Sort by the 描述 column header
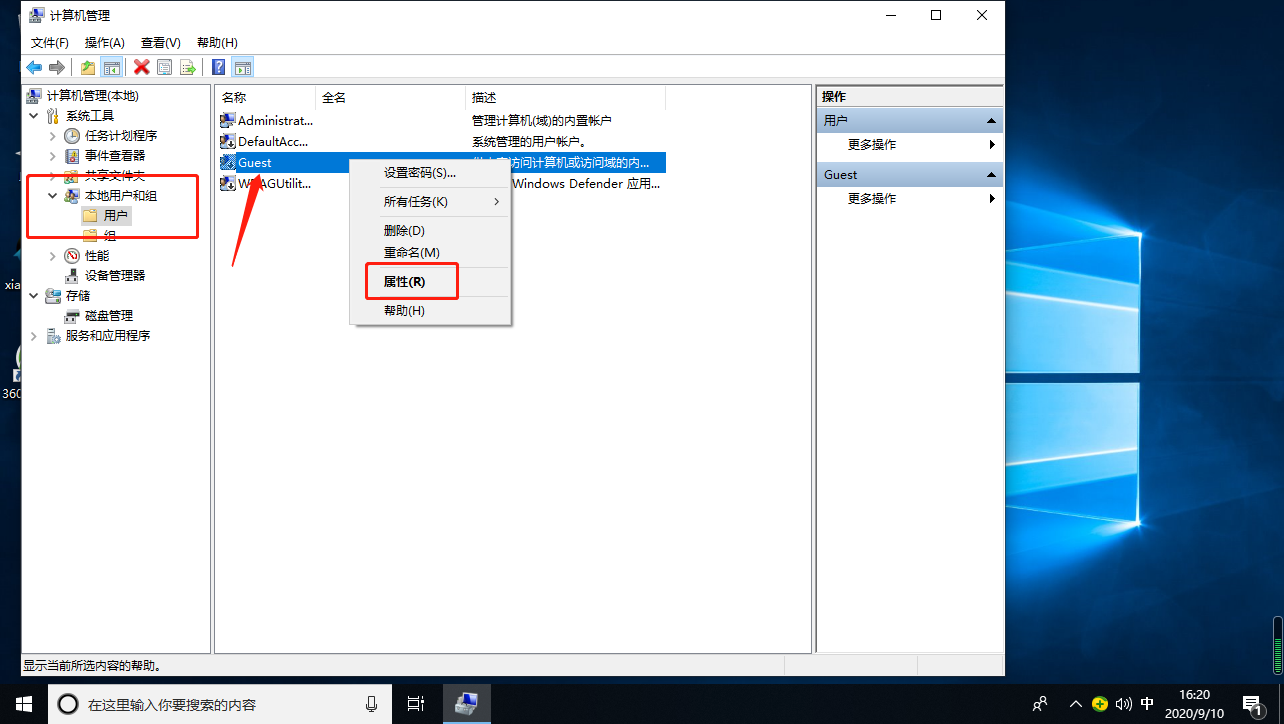Viewport: 1284px width, 724px height. click(566, 98)
